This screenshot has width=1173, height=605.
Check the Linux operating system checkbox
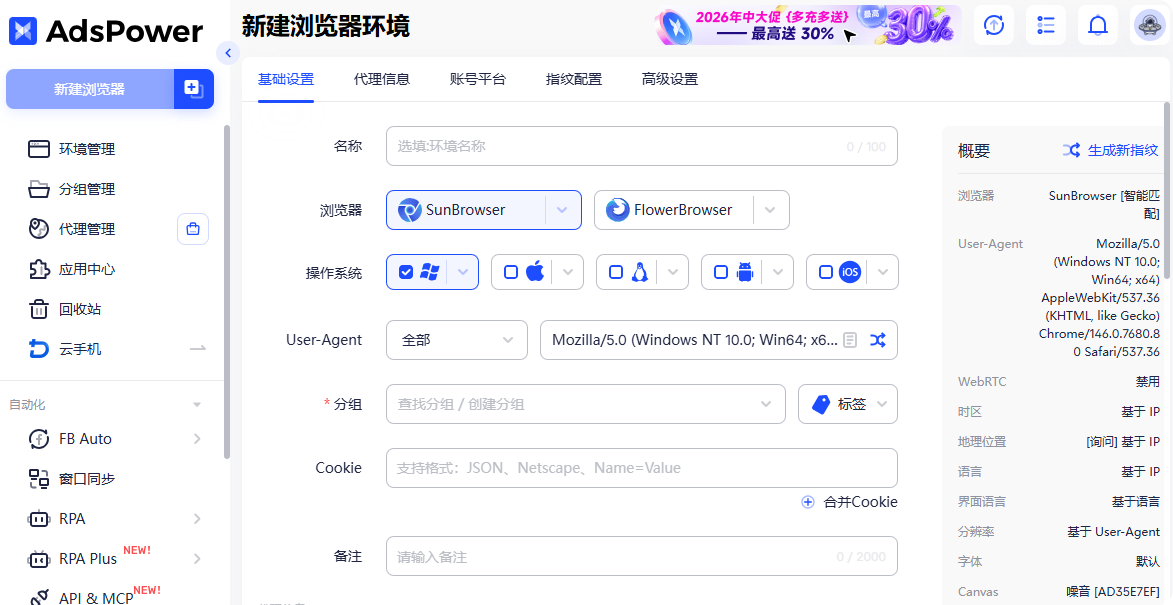click(616, 272)
